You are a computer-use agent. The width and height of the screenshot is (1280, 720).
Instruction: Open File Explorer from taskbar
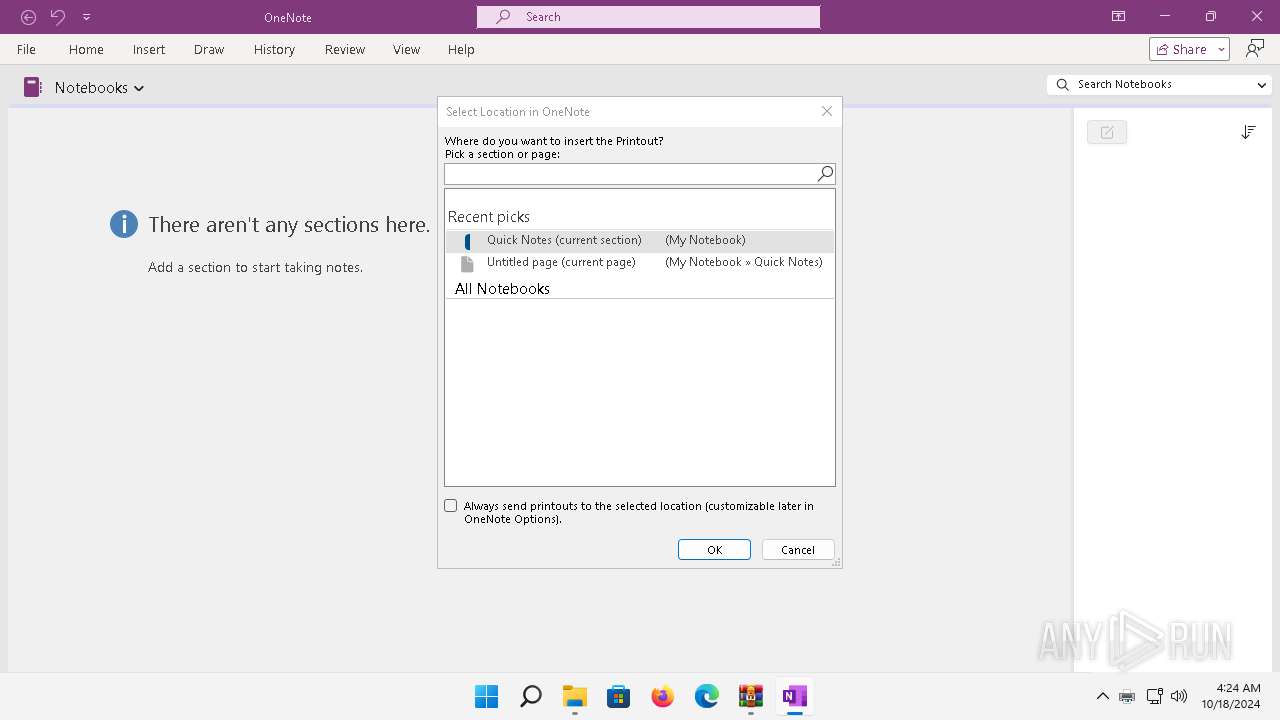pyautogui.click(x=575, y=696)
